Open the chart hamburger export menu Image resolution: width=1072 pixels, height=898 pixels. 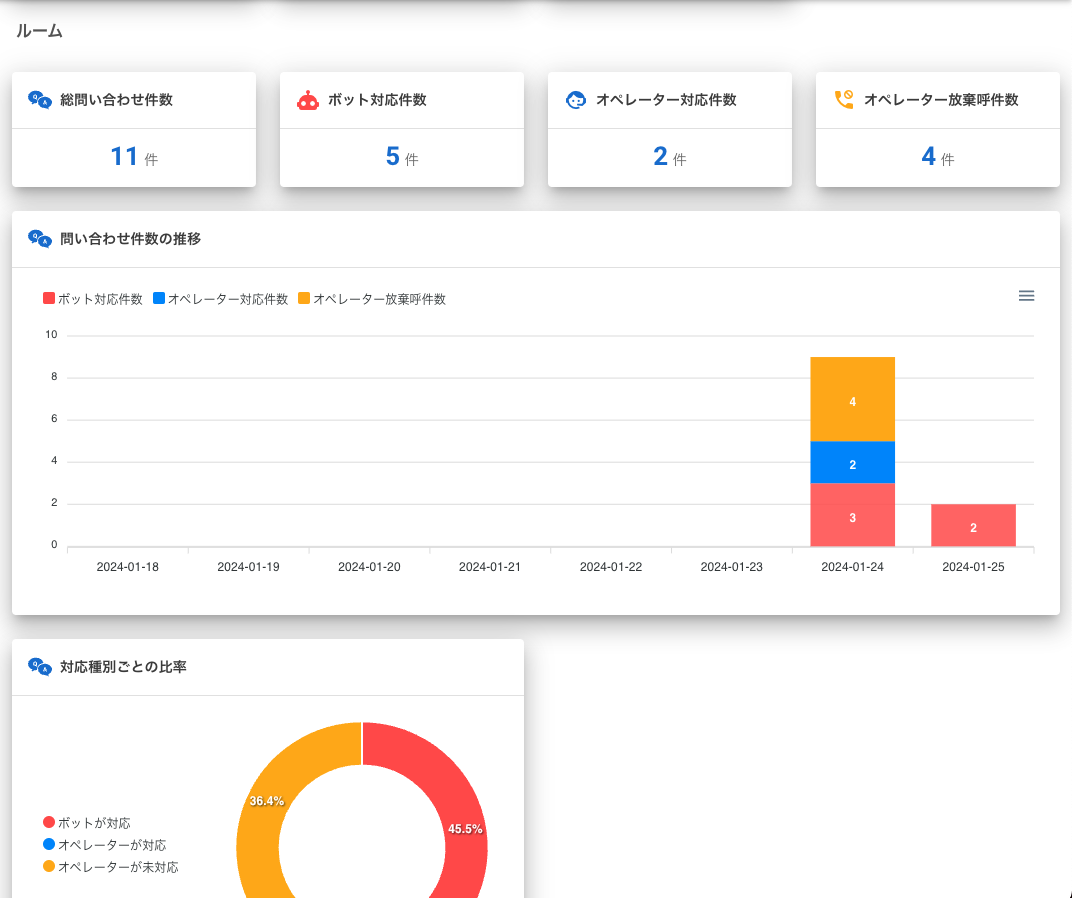click(1026, 296)
